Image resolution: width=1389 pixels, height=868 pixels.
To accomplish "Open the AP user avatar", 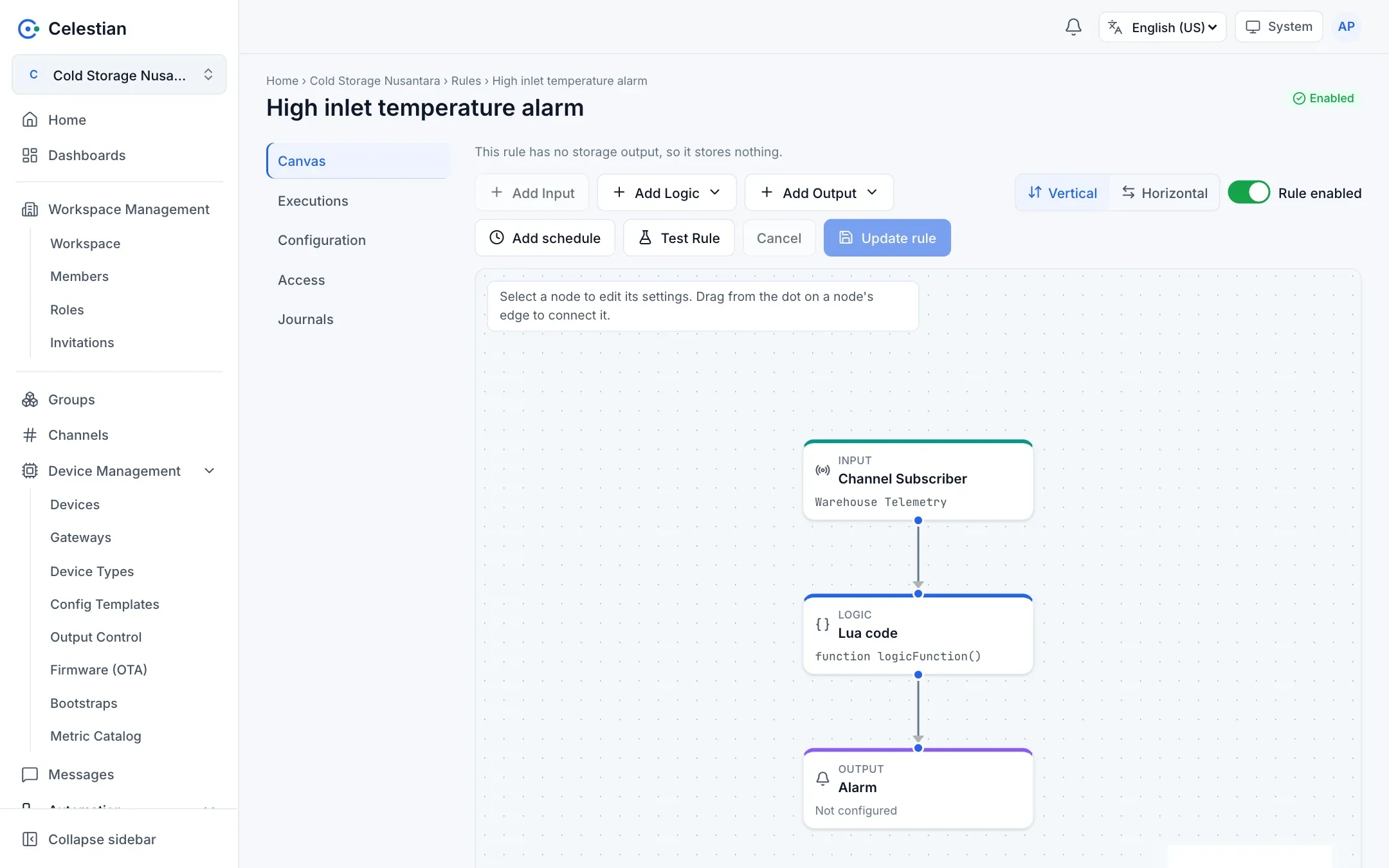I will (1346, 27).
